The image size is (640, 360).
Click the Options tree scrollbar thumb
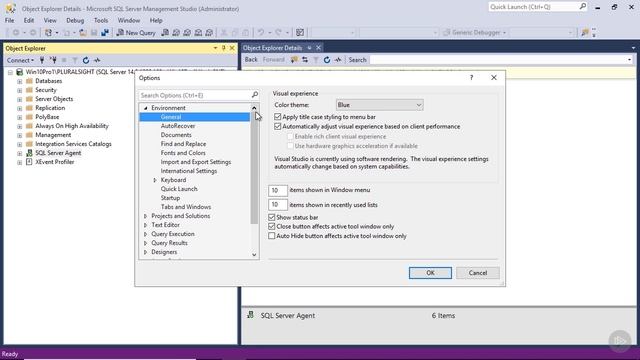(254, 168)
